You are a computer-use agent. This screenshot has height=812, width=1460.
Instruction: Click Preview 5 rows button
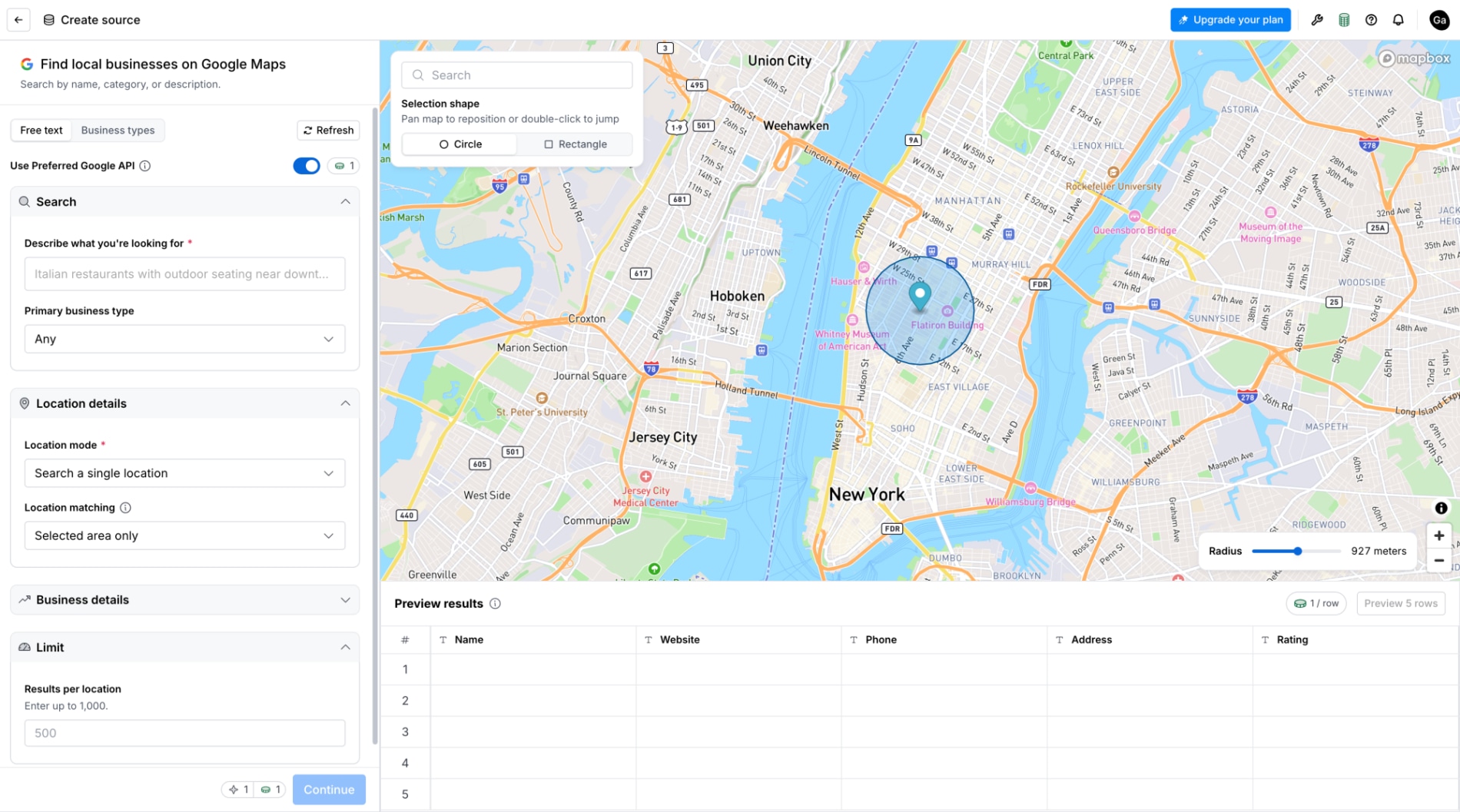pyautogui.click(x=1400, y=604)
